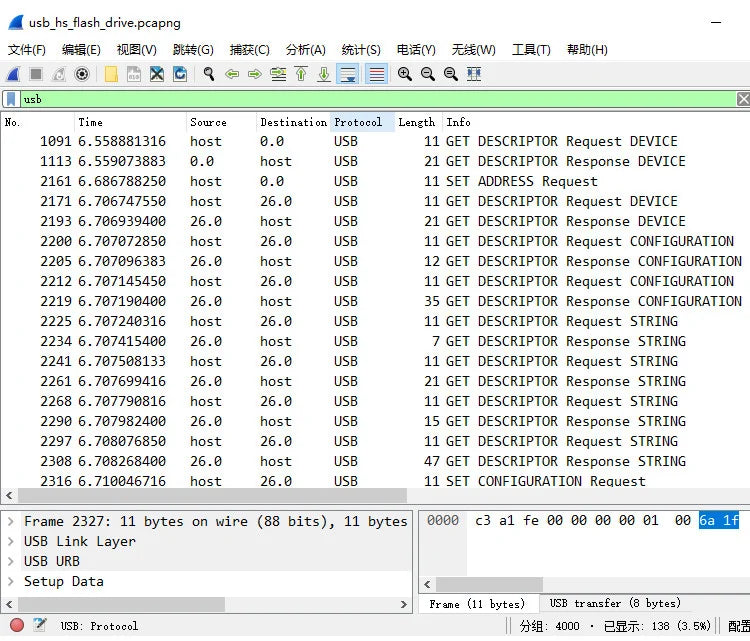Viewport: 750px width, 641px height.
Task: Open the 捕获(C) menu
Action: tap(250, 50)
